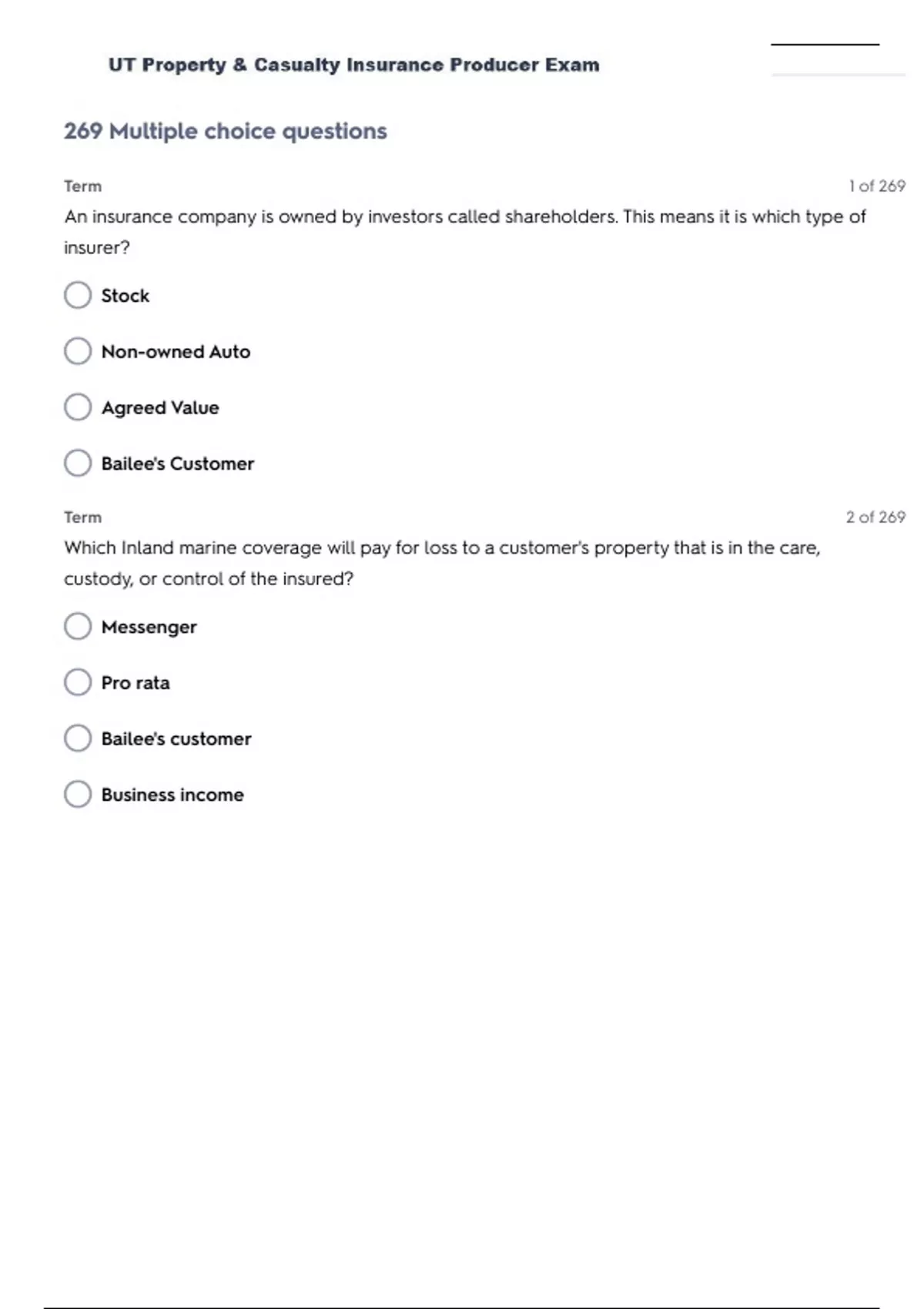Choose Bailee's customer radio in question 2
This screenshot has width=924, height=1309.
[x=78, y=738]
